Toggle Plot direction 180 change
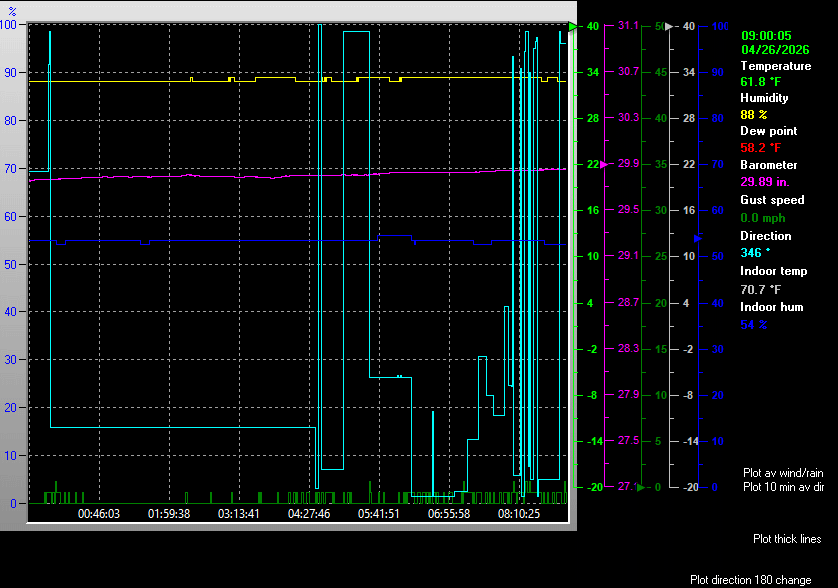 tap(751, 579)
